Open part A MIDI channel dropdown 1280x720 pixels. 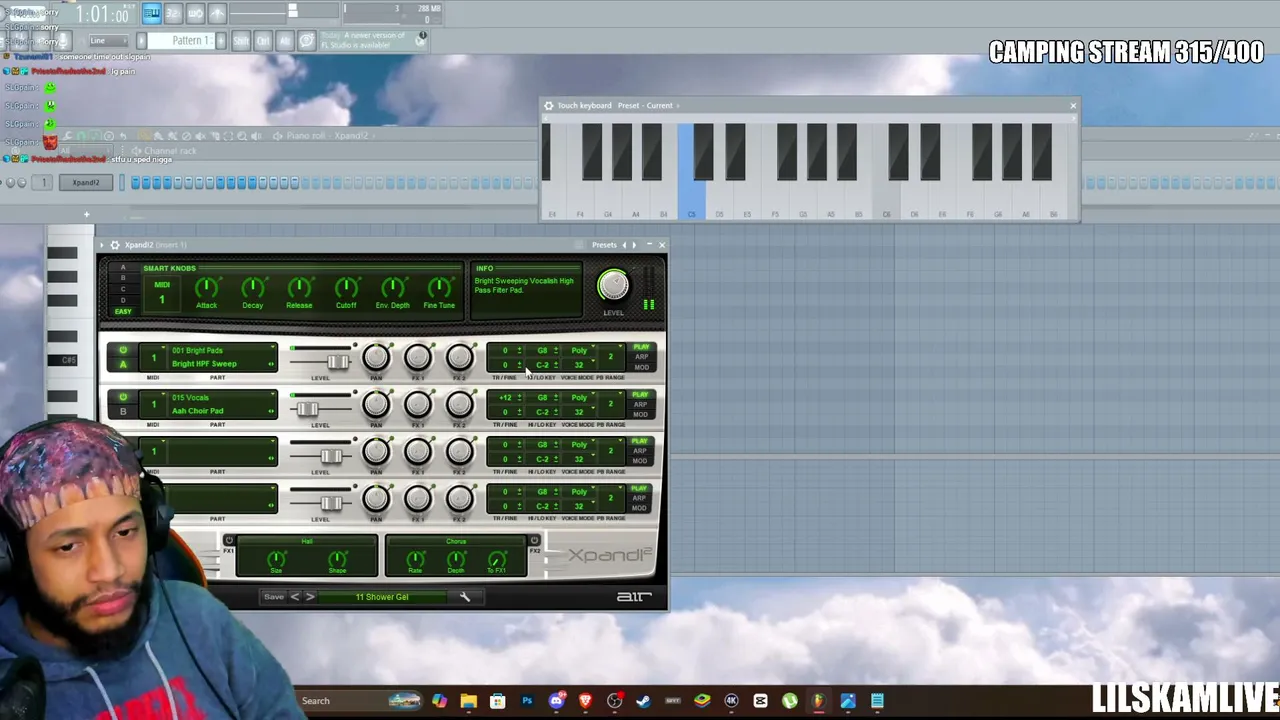pos(153,357)
